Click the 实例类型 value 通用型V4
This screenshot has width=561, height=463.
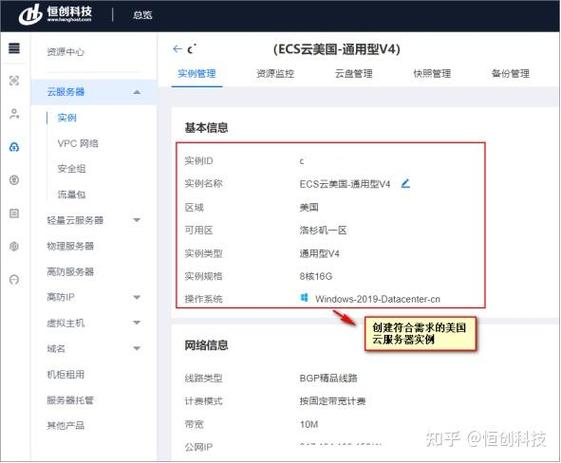[319, 253]
